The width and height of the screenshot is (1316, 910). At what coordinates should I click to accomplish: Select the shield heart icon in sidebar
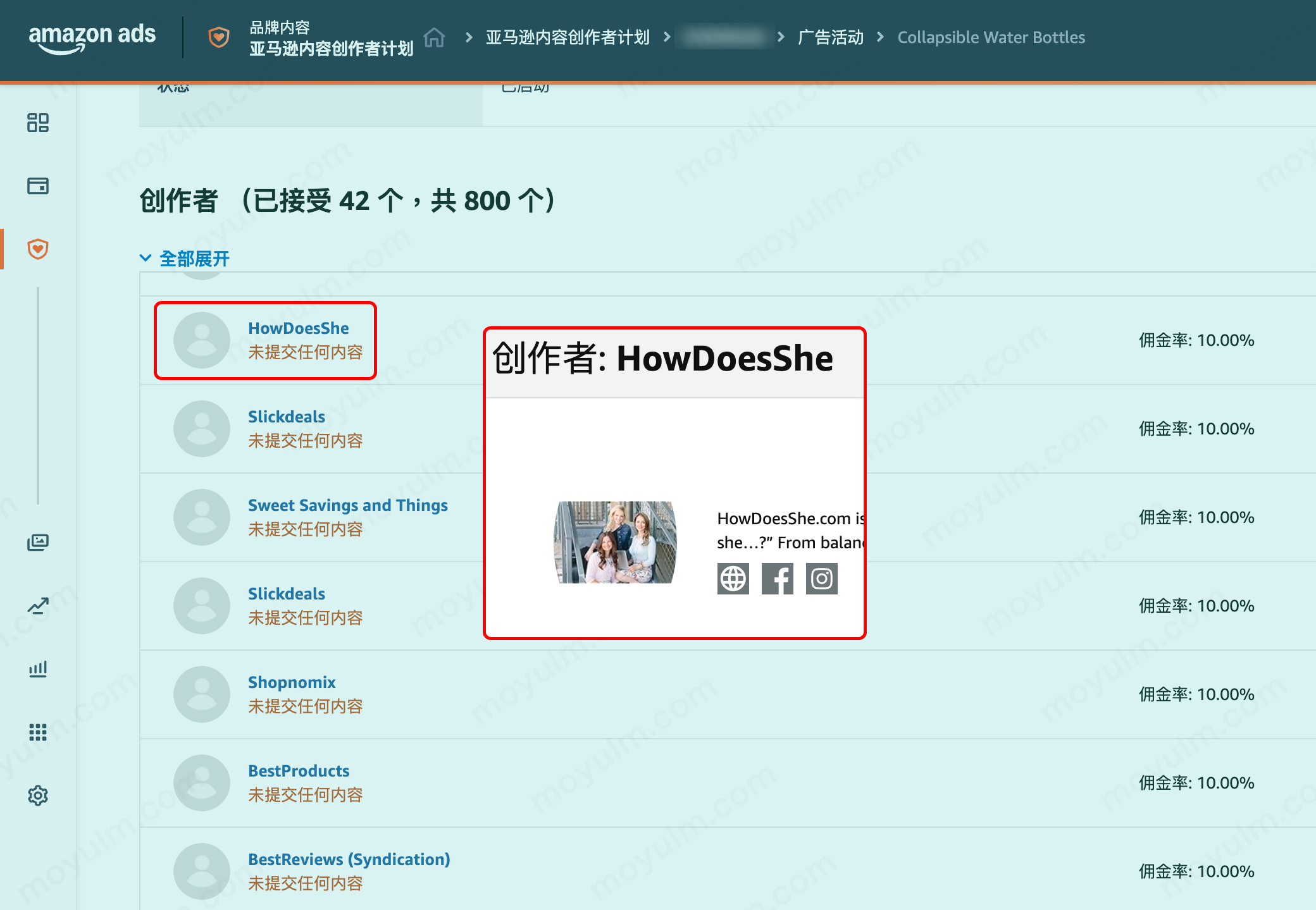pos(38,249)
